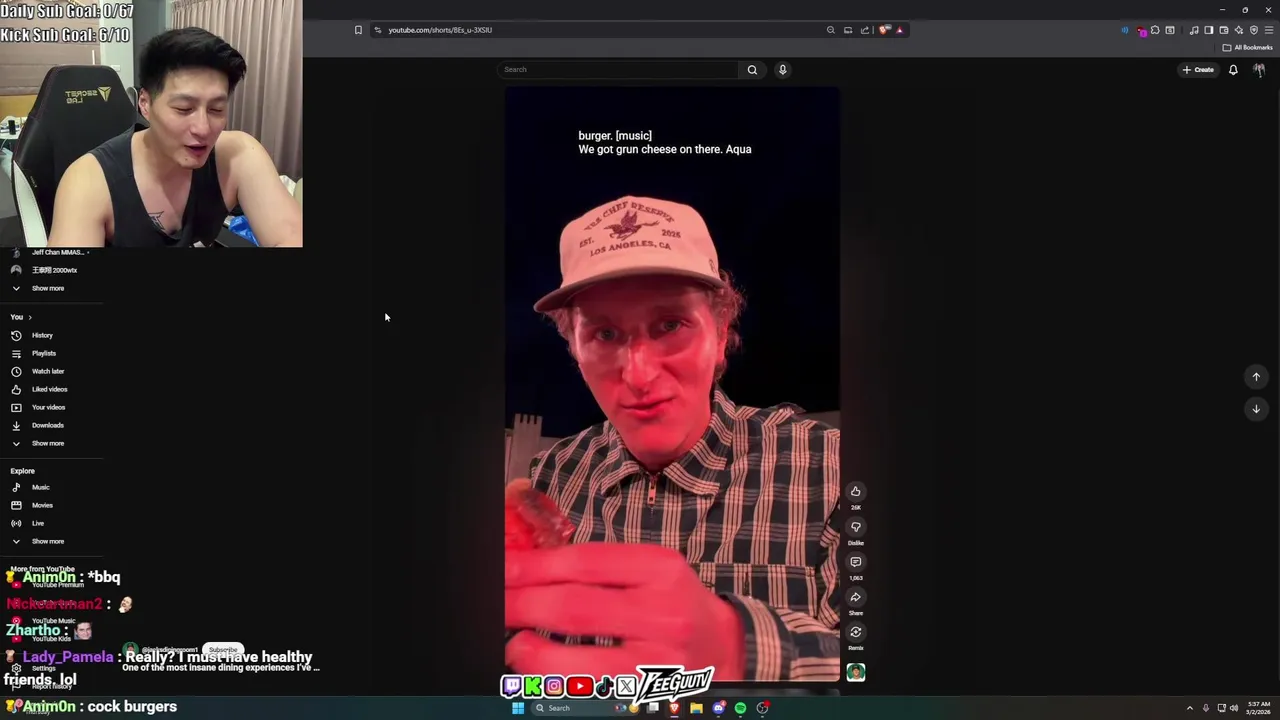This screenshot has height=720, width=1280.
Task: Show hidden system tray icons chevron
Action: point(1189,708)
